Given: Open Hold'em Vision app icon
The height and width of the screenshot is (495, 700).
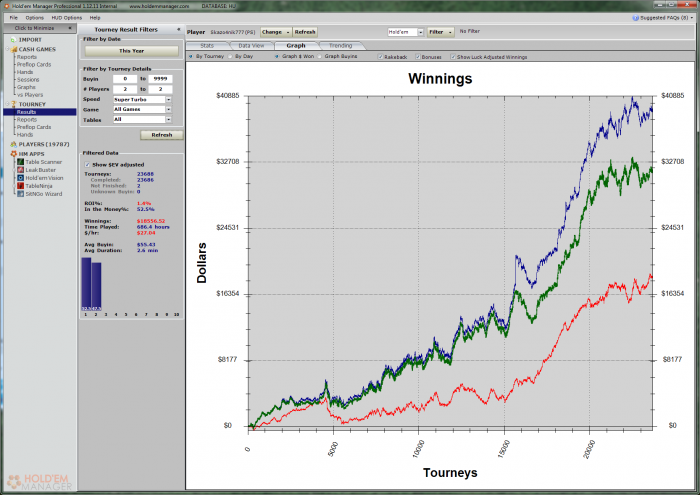Looking at the screenshot, I should coord(21,178).
